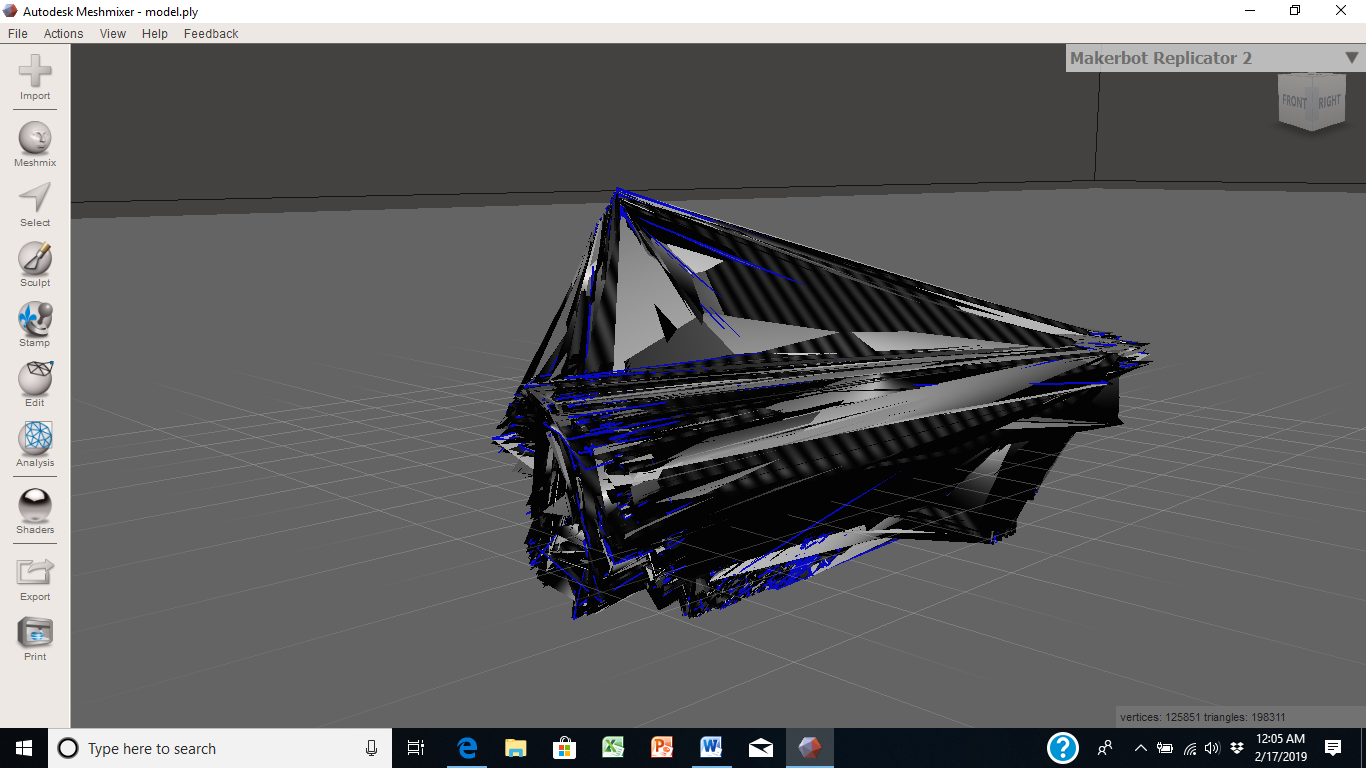Click the vertices and triangles status readout
This screenshot has height=768, width=1366.
(1203, 717)
